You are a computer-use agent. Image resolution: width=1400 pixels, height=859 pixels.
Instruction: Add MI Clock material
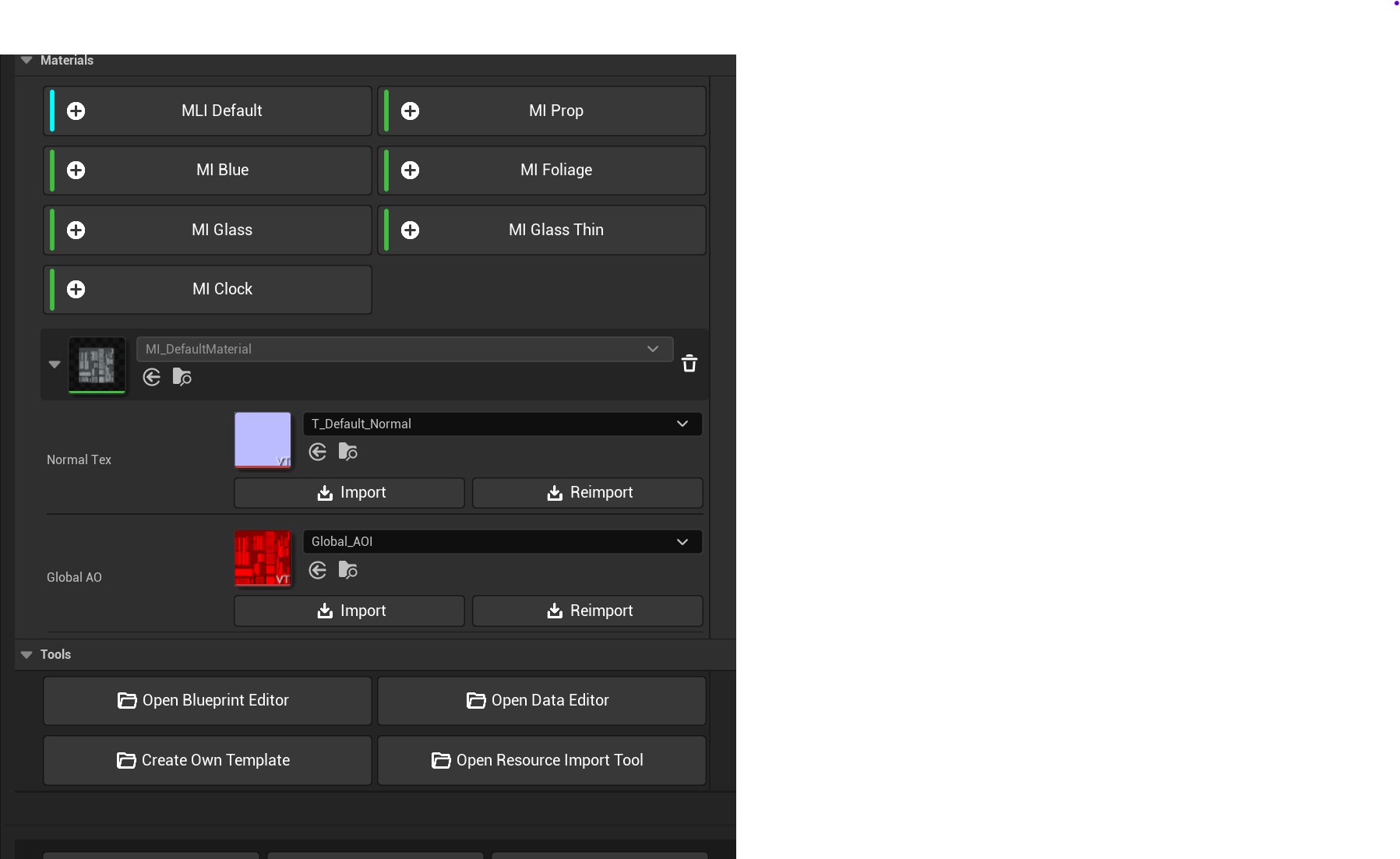(x=207, y=289)
